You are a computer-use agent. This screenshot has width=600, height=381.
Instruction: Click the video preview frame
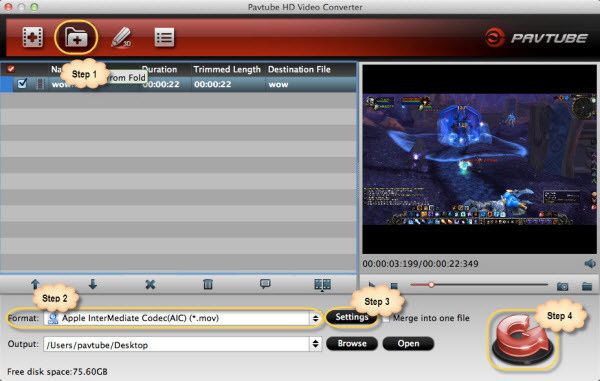(479, 159)
